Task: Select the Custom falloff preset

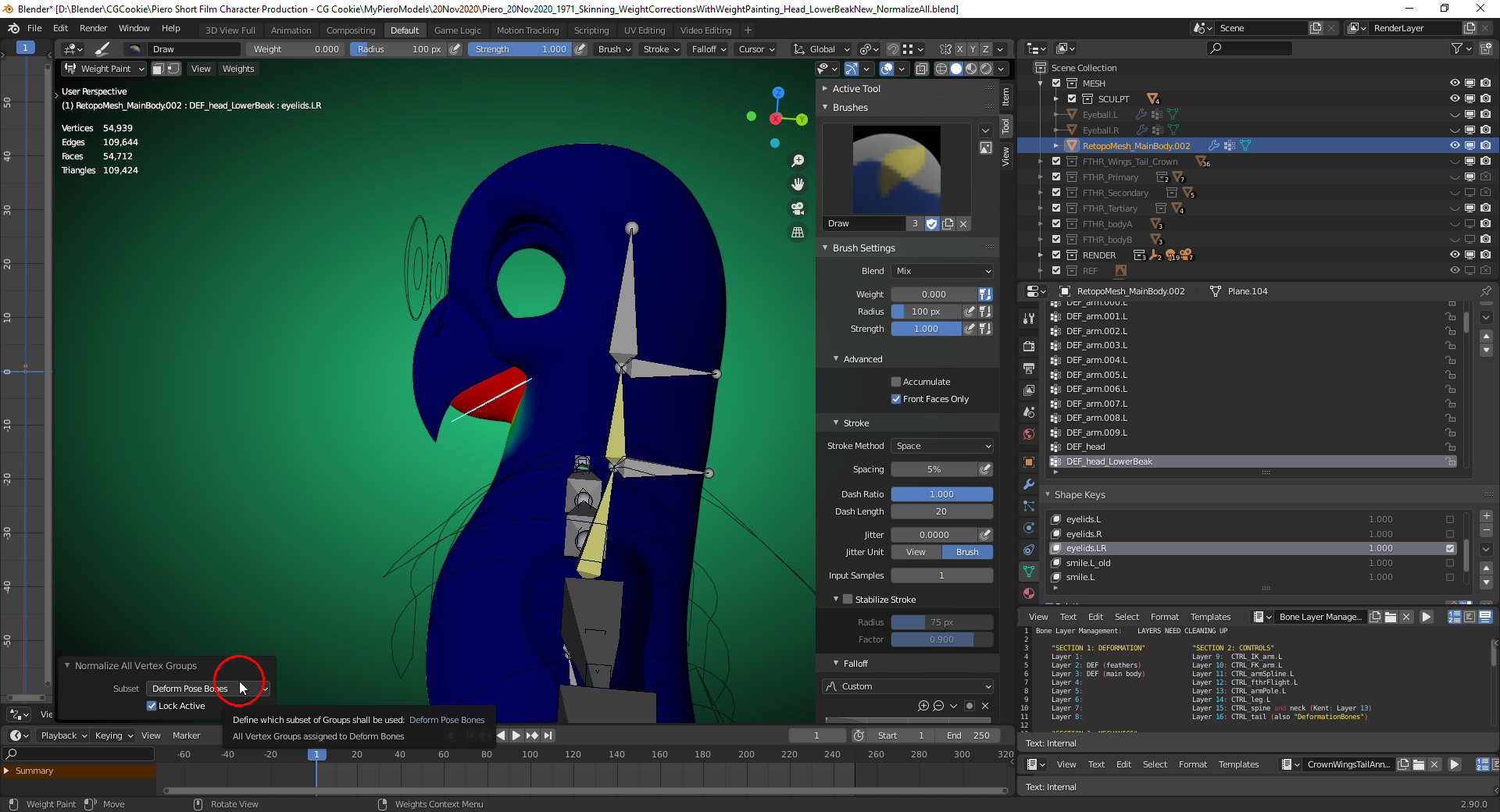Action: pyautogui.click(x=906, y=686)
